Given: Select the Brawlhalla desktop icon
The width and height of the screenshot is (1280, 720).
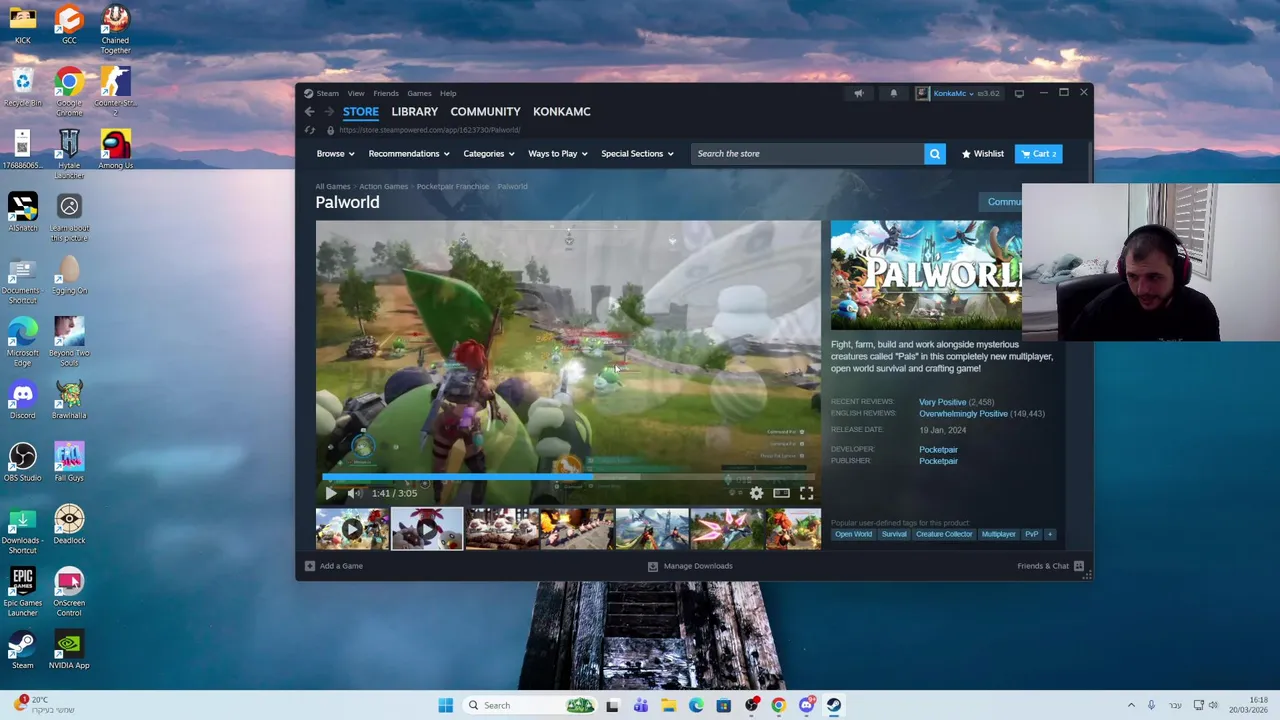Looking at the screenshot, I should point(69,399).
